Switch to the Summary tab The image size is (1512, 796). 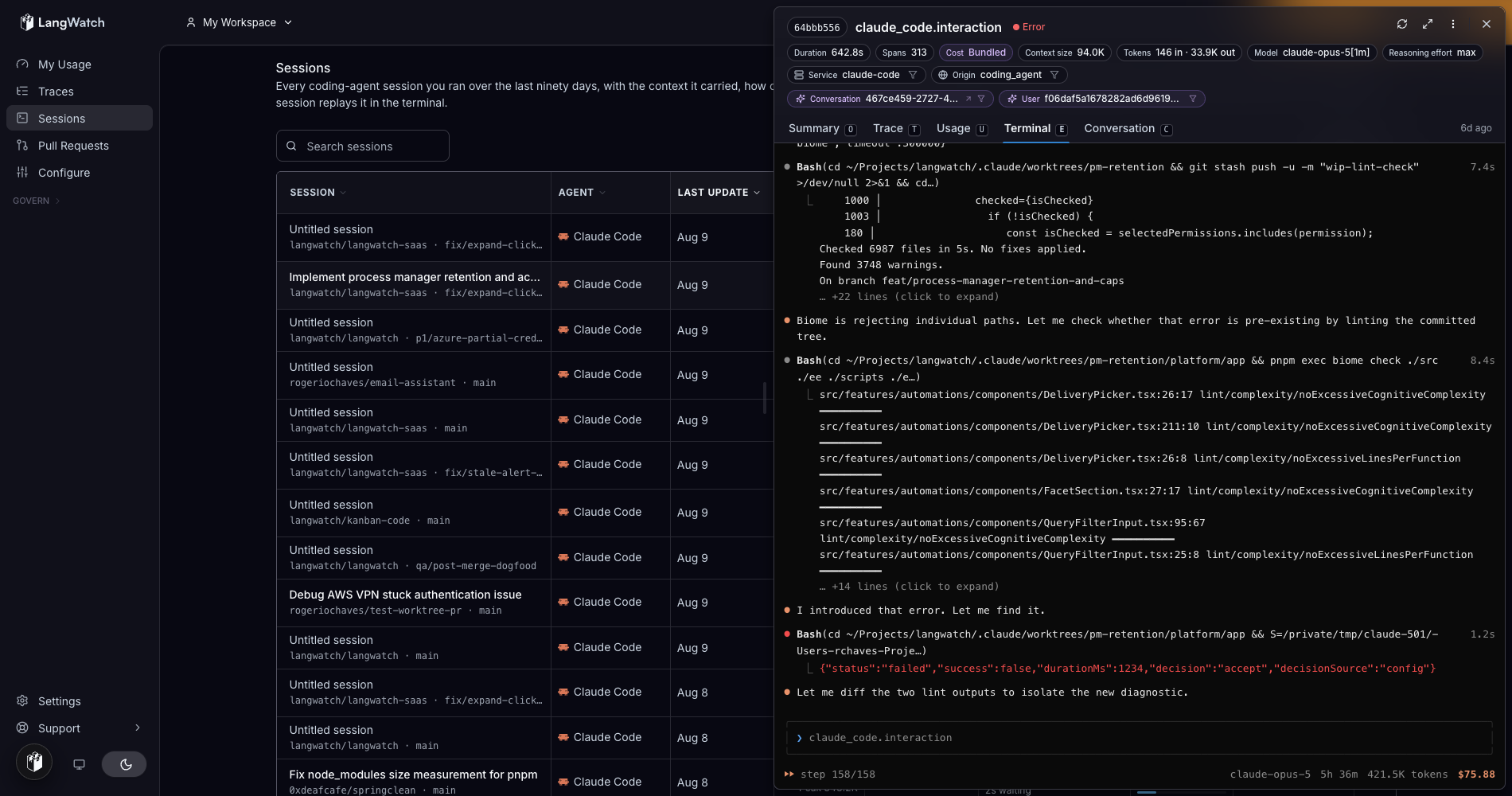point(822,128)
